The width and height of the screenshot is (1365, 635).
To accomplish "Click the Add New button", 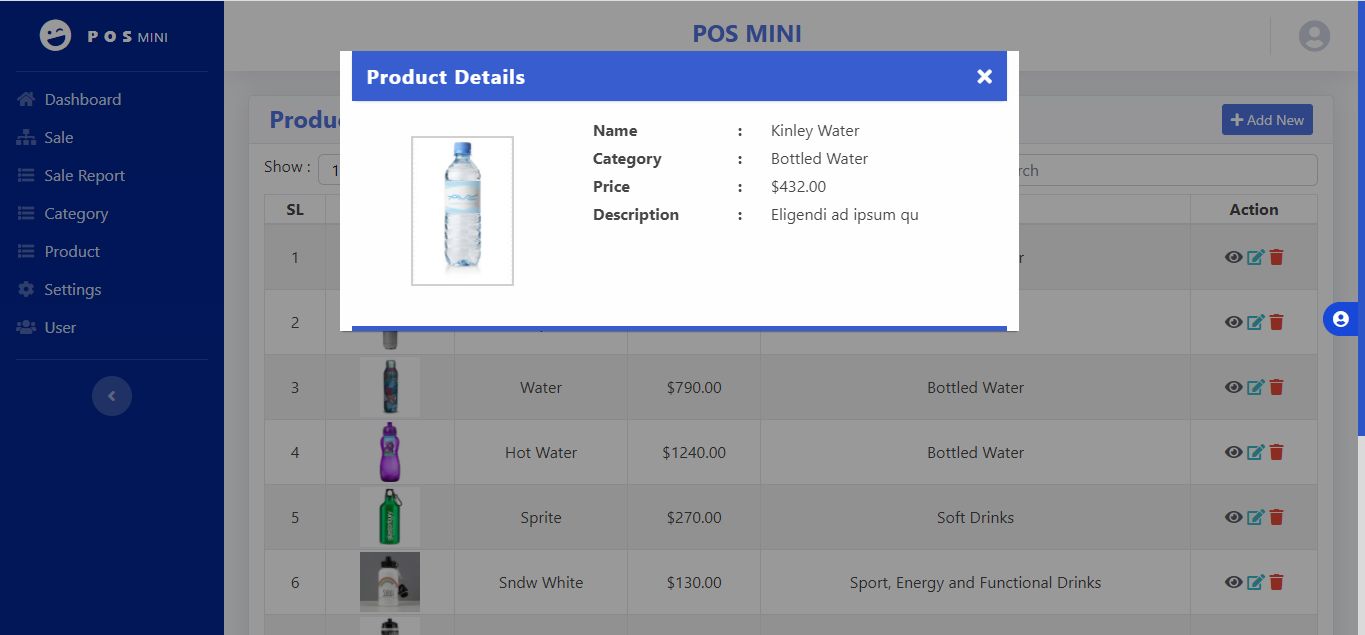I will 1267,120.
